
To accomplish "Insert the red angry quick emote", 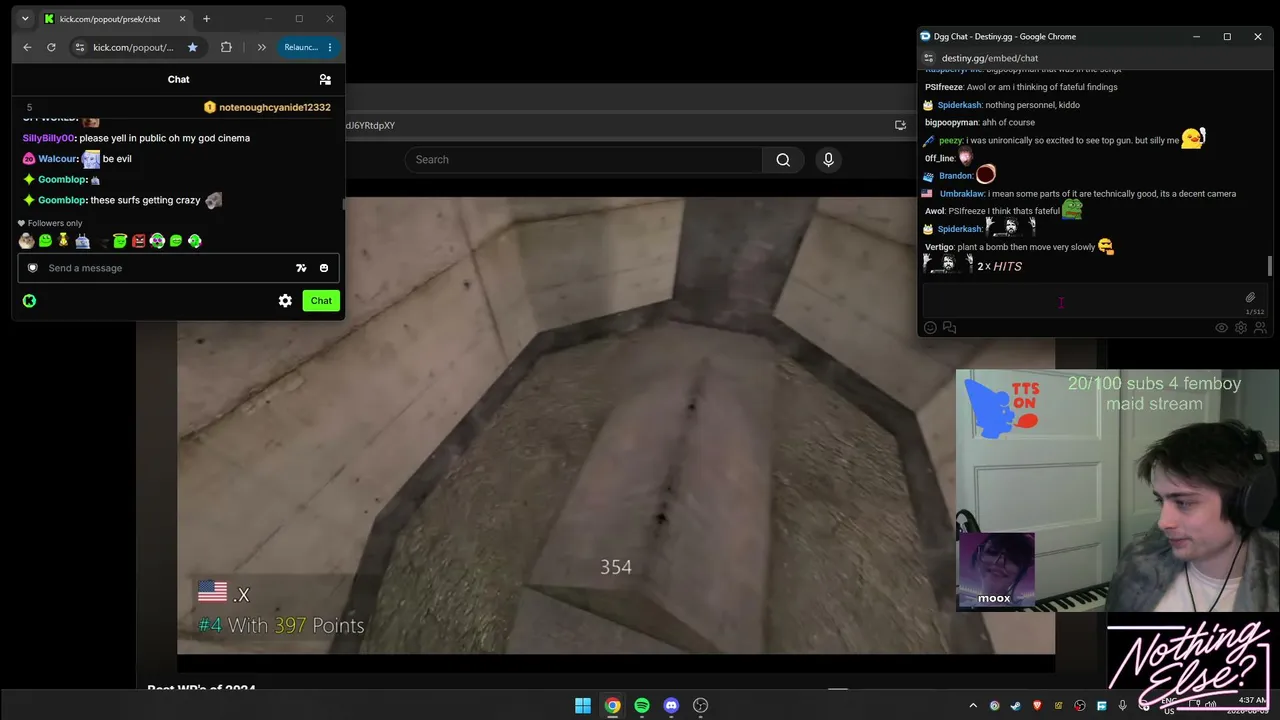I will [138, 241].
